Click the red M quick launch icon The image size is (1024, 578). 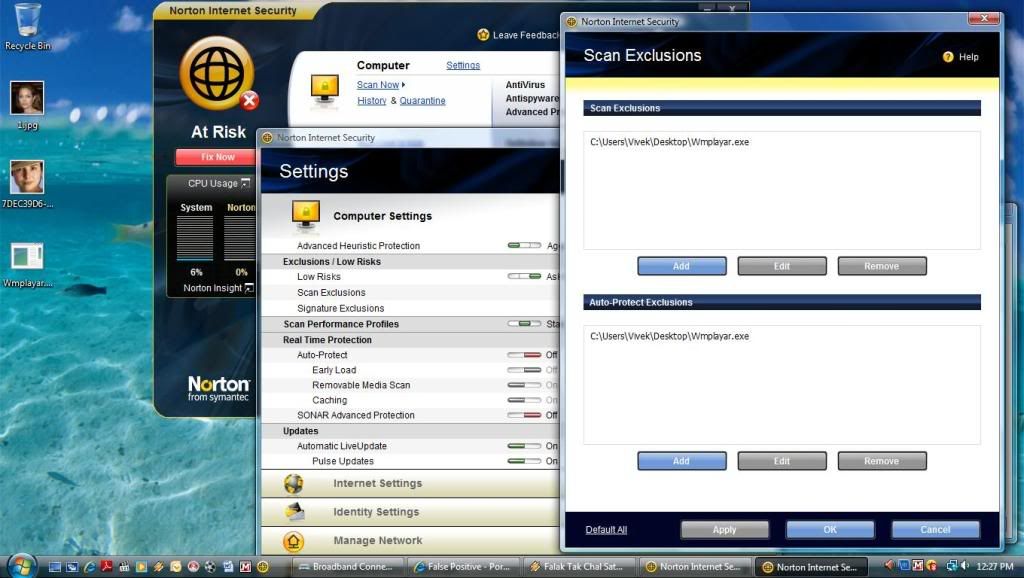245,567
